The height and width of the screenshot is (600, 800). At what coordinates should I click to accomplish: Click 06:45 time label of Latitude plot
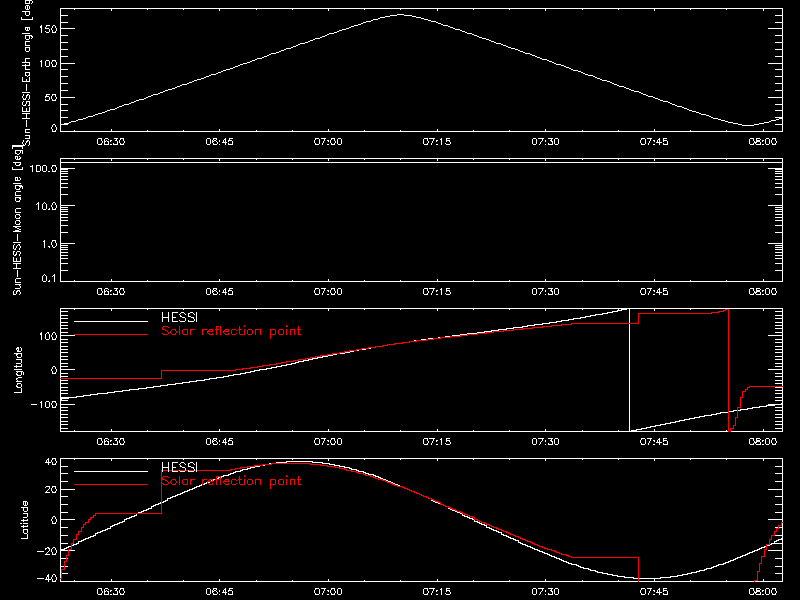tap(219, 591)
